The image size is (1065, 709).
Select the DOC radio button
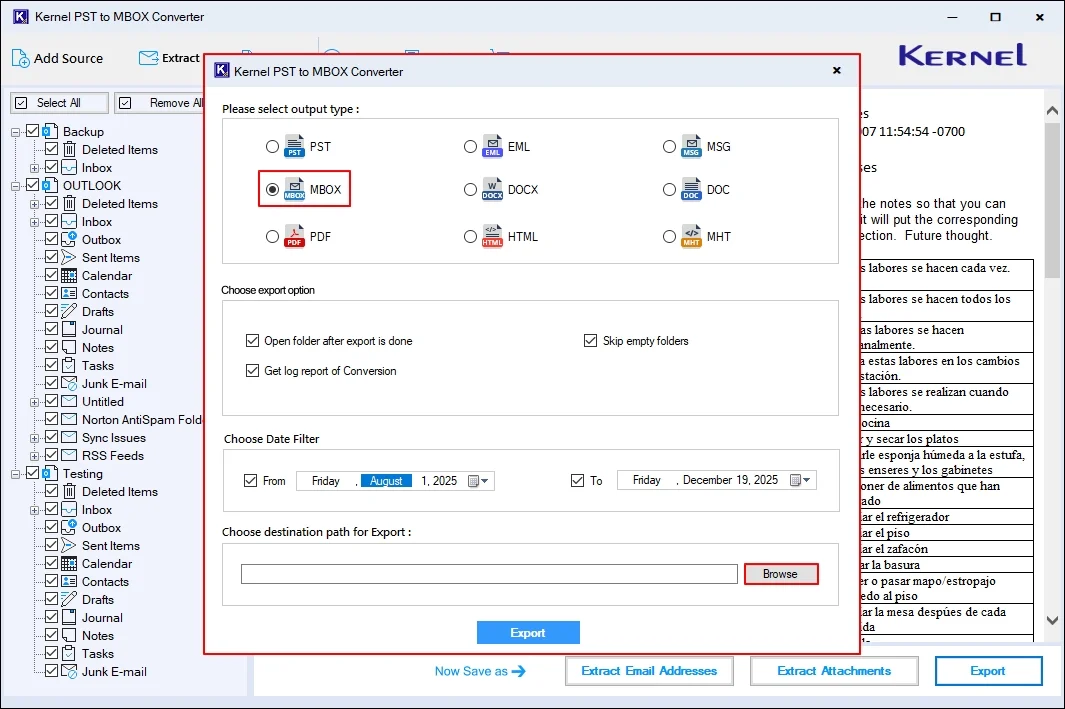pyautogui.click(x=670, y=189)
